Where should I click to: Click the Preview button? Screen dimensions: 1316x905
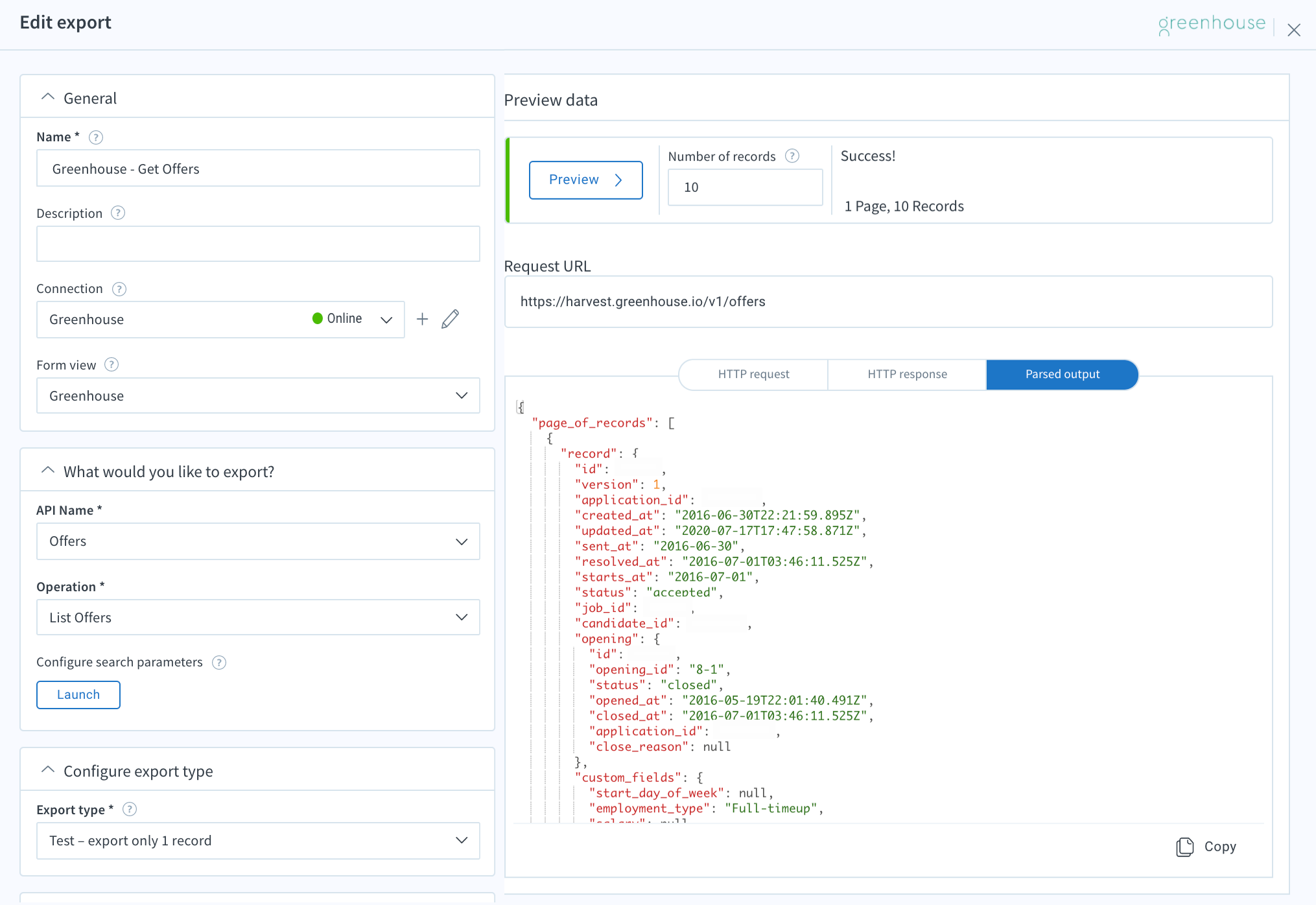(586, 180)
